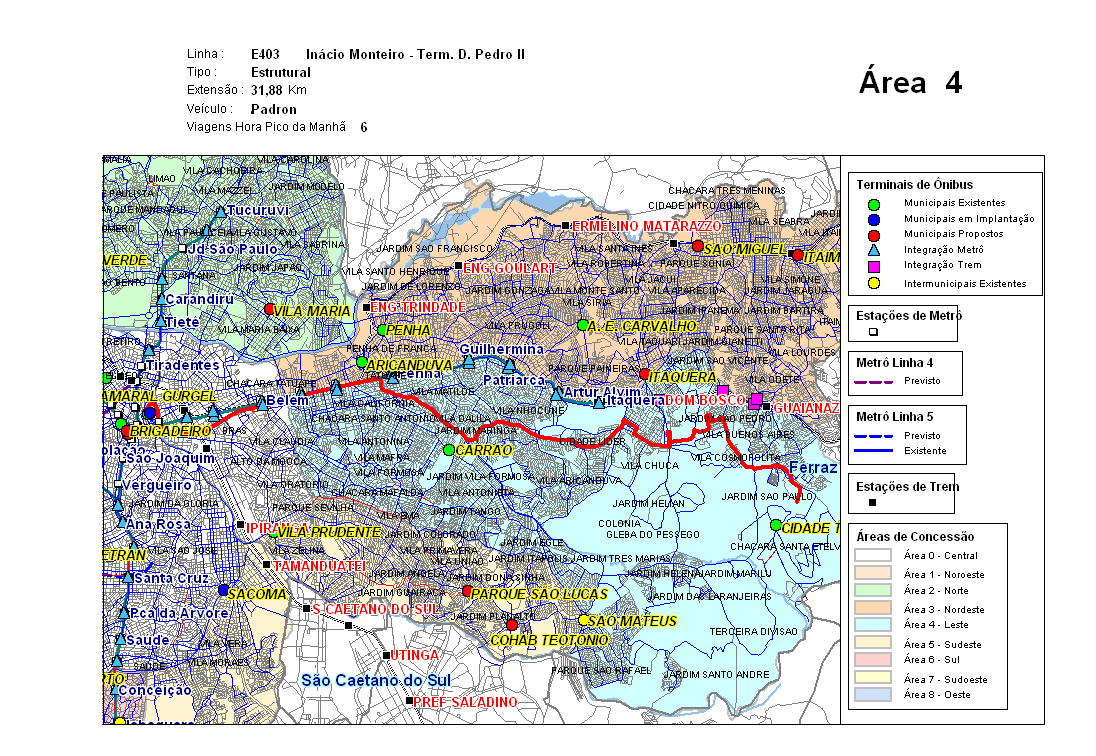Click the red Parque São Lucas terminal marker
Screen dimensions: 1096x756
467,591
